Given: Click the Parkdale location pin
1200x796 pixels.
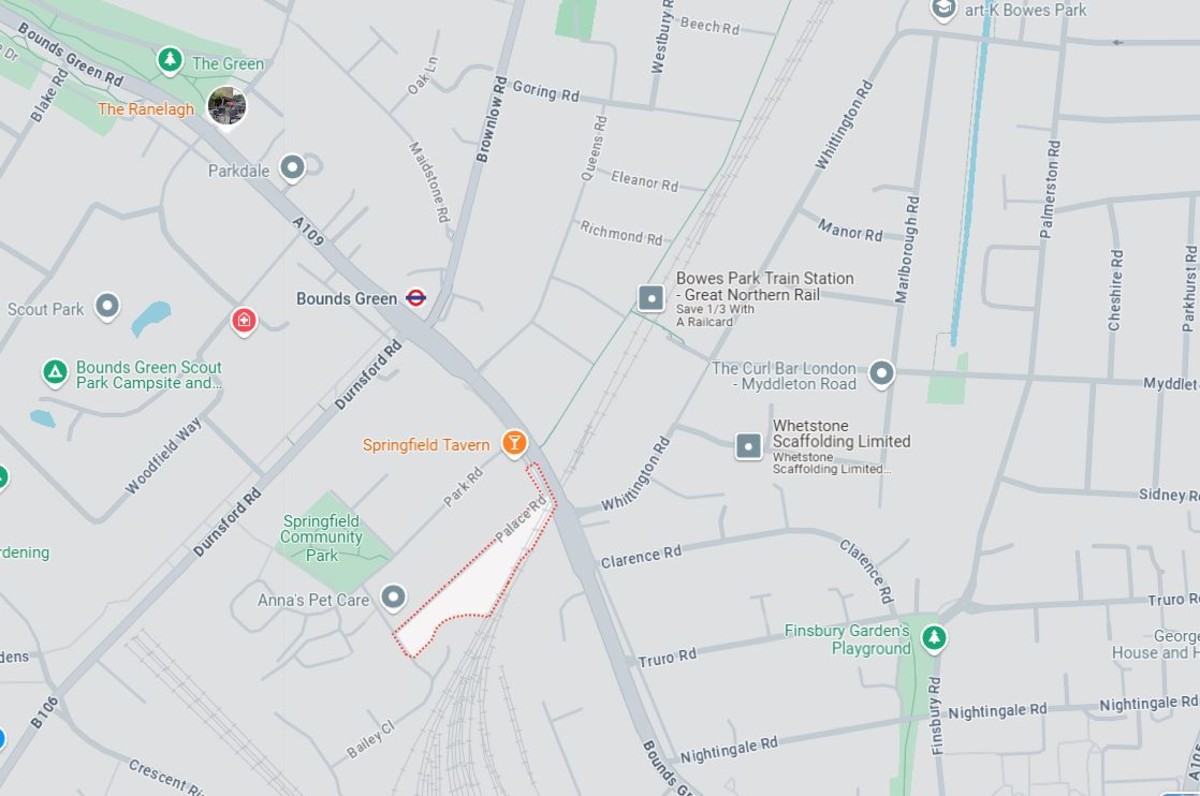Looking at the screenshot, I should click(x=292, y=168).
